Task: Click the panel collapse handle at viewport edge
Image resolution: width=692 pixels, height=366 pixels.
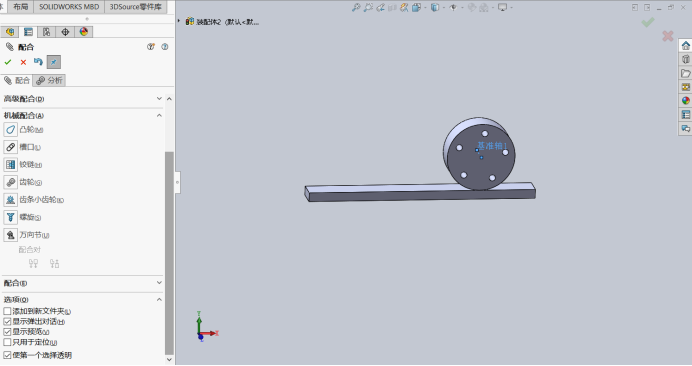Action: coord(177,182)
